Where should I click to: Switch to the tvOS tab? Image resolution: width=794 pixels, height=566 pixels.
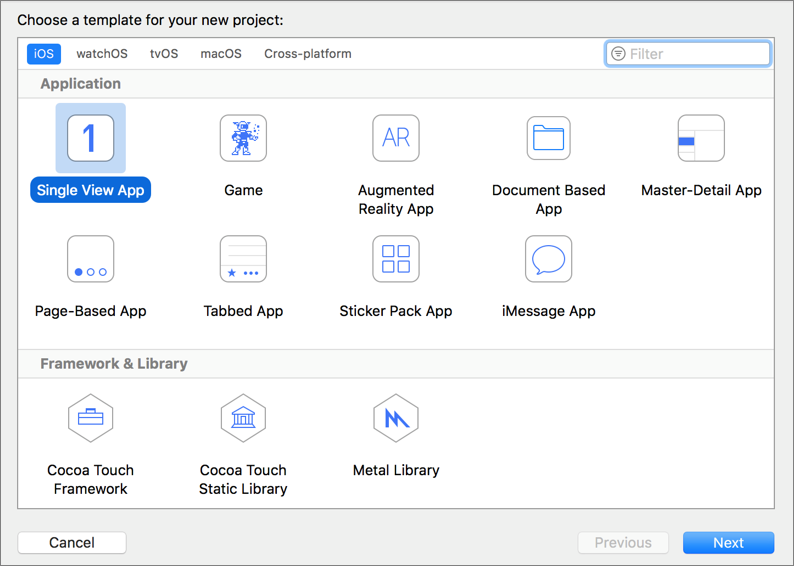click(x=164, y=54)
